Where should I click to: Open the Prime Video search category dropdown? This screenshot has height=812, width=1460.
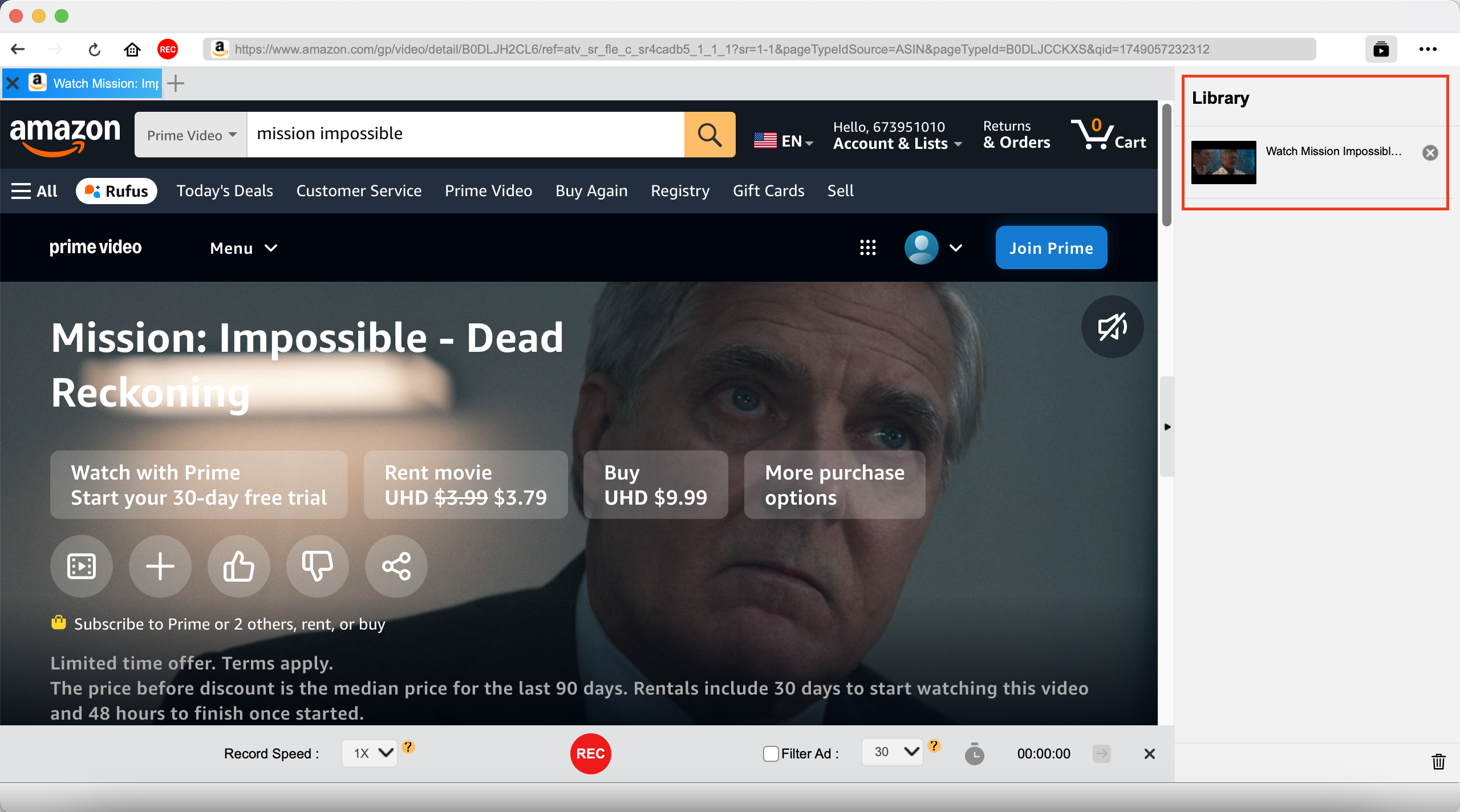(x=191, y=135)
